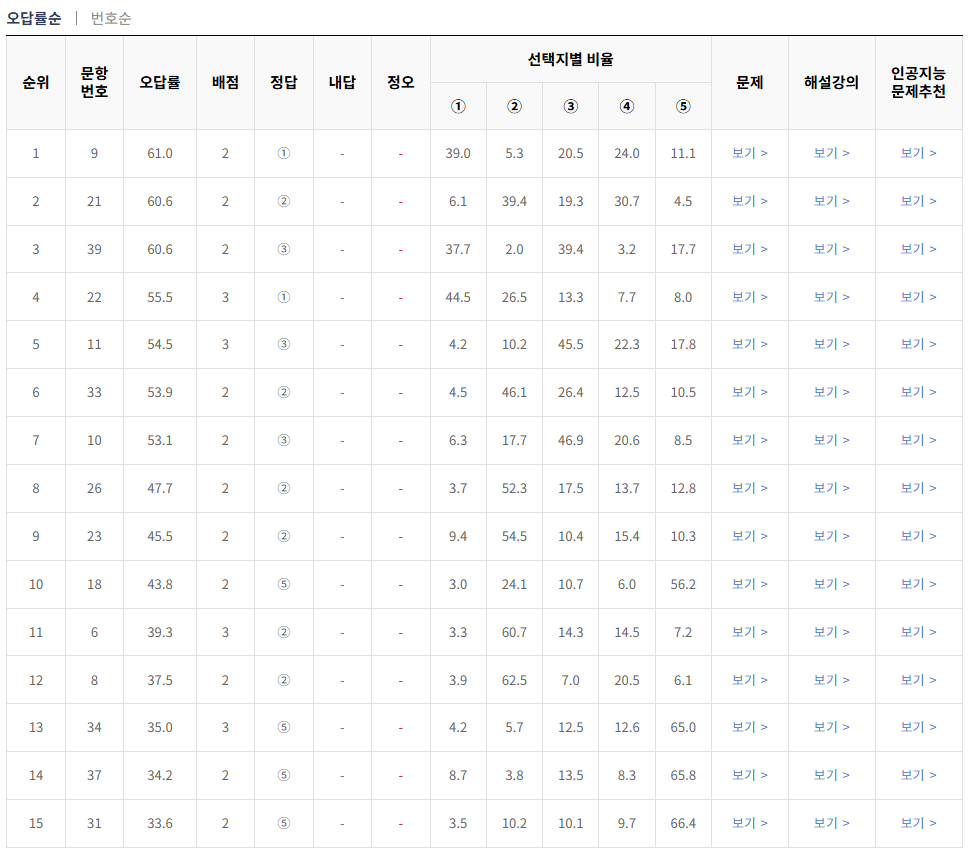Viewport: 968px width, 855px height.
Task: Select the 오답률순 tab
Action: click(x=35, y=17)
